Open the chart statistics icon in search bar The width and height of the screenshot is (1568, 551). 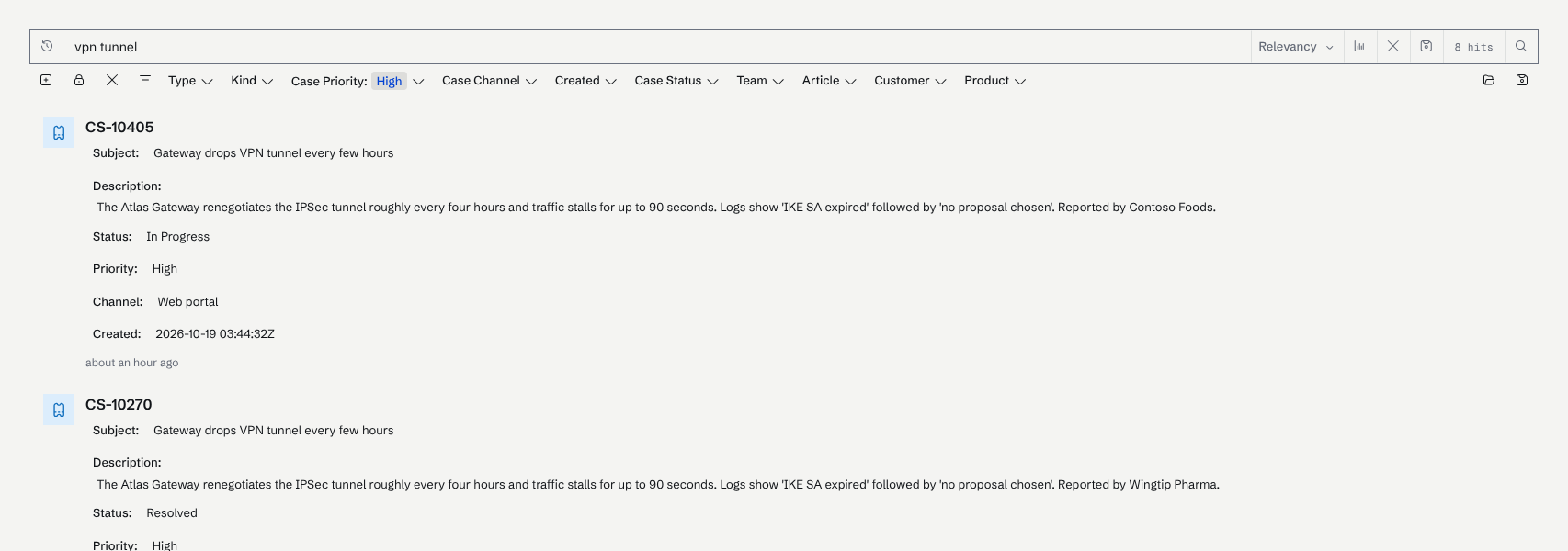coord(1359,46)
